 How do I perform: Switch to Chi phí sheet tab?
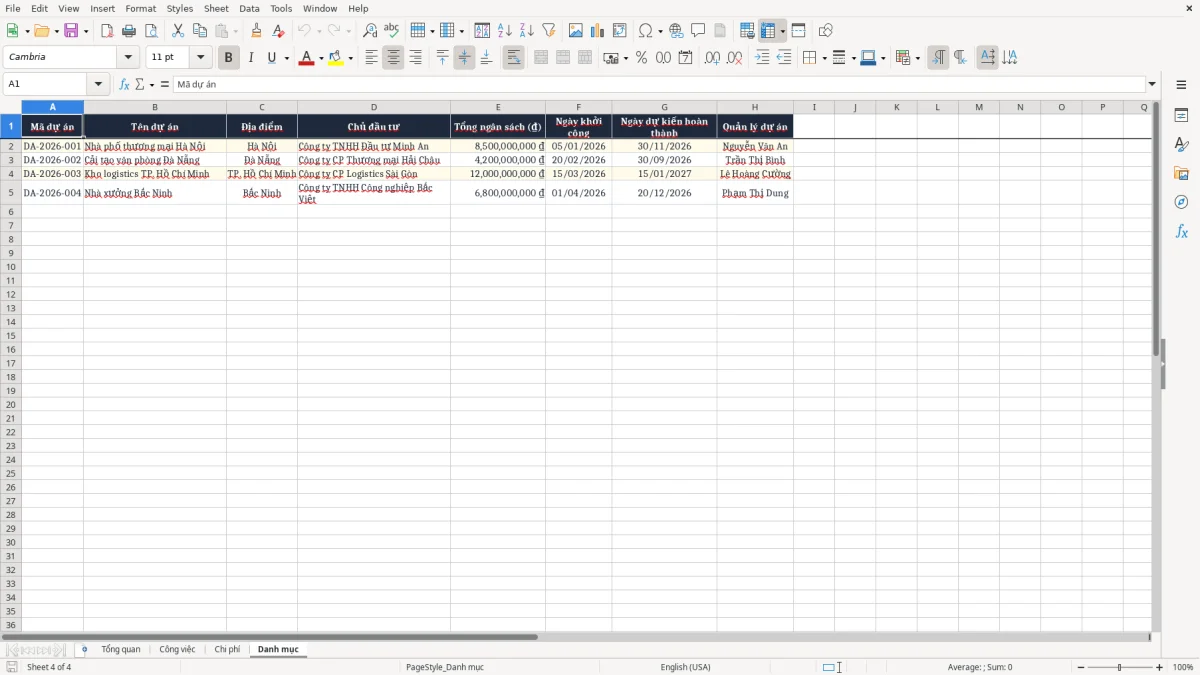227,650
